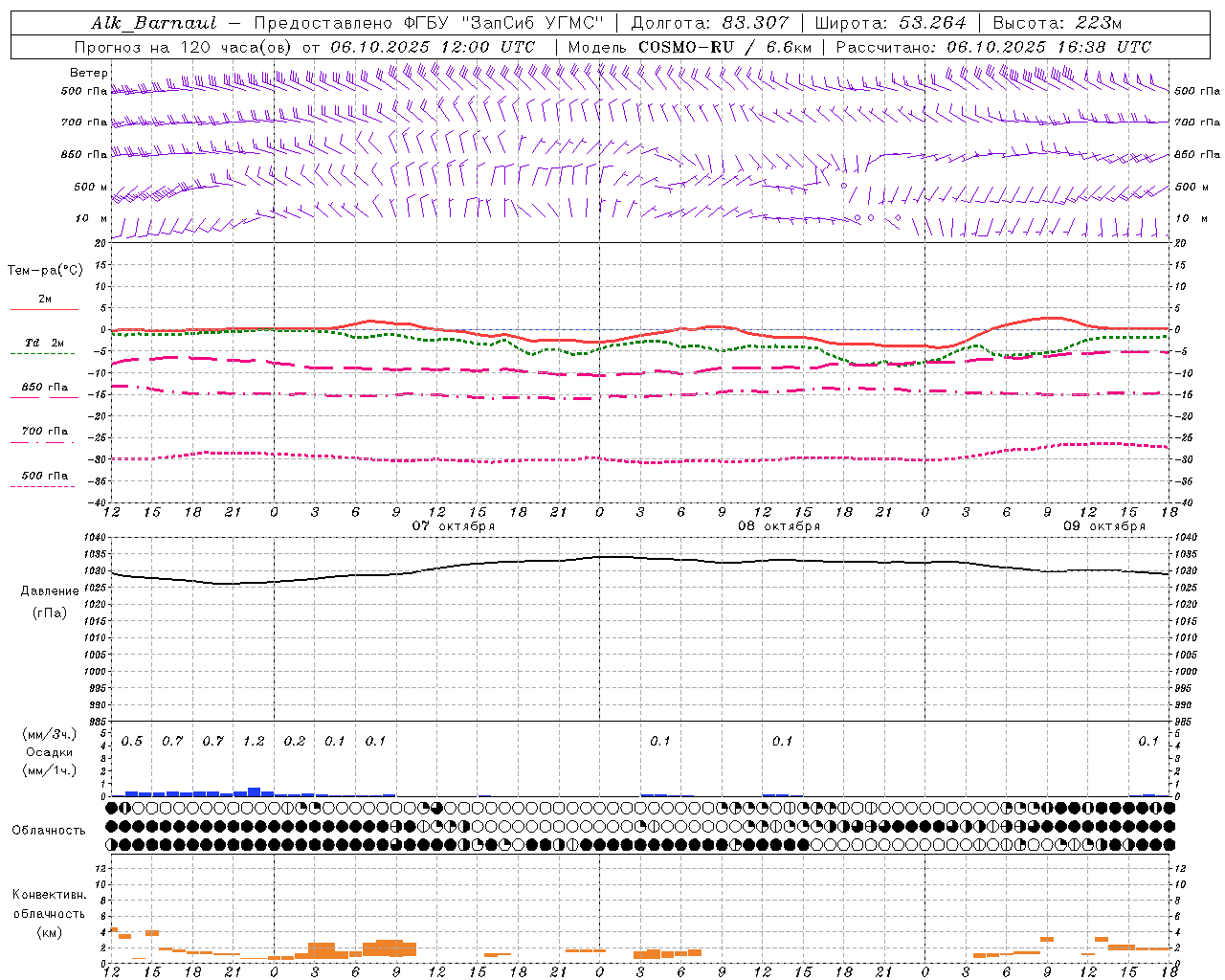The height and width of the screenshot is (980, 1225).
Task: Click 'Предоставлено ФГБУ "ЗапСиб УГМС"' provider text
Action: pyautogui.click(x=430, y=23)
